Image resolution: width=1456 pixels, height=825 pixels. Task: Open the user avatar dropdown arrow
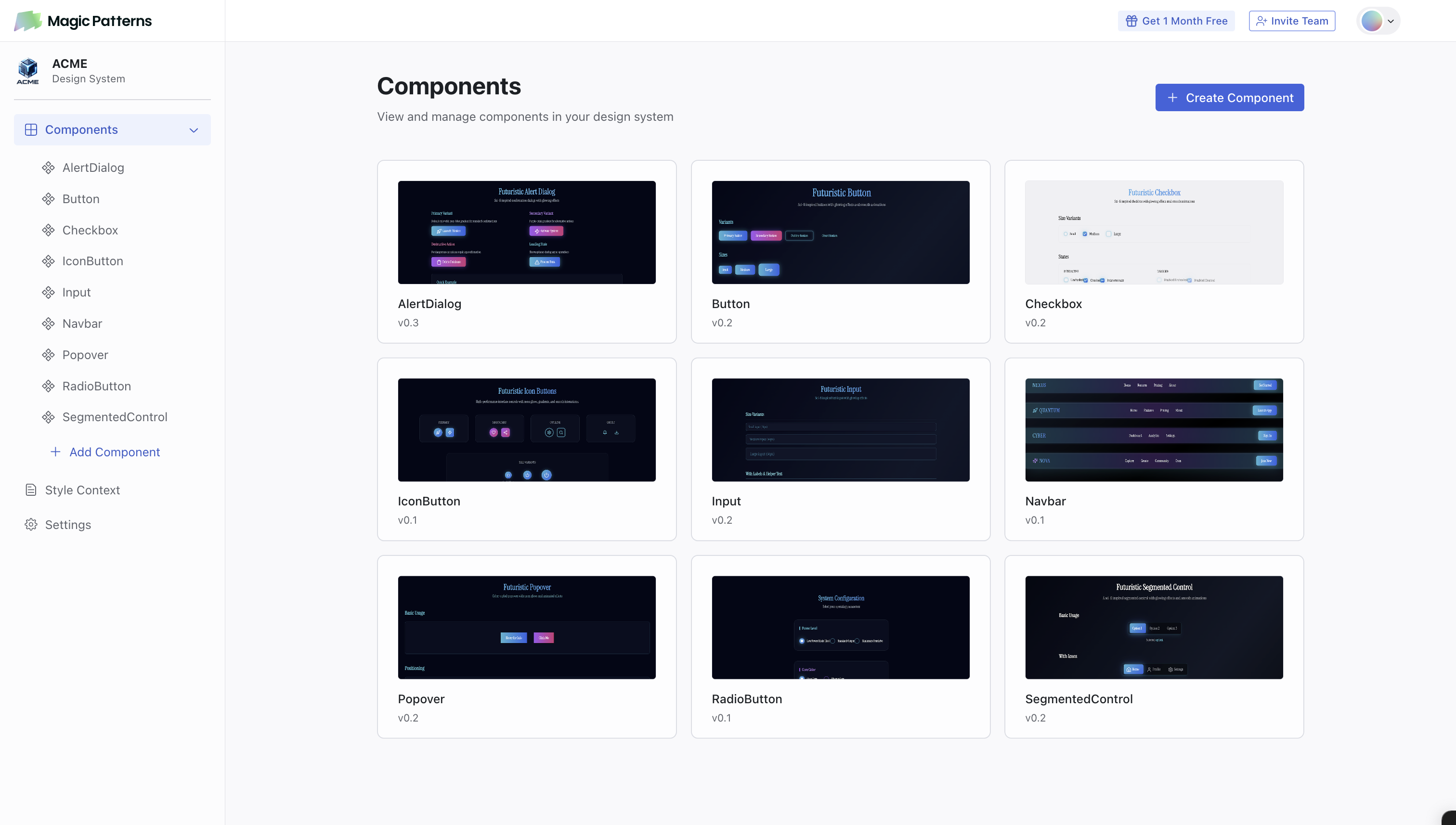(1390, 21)
